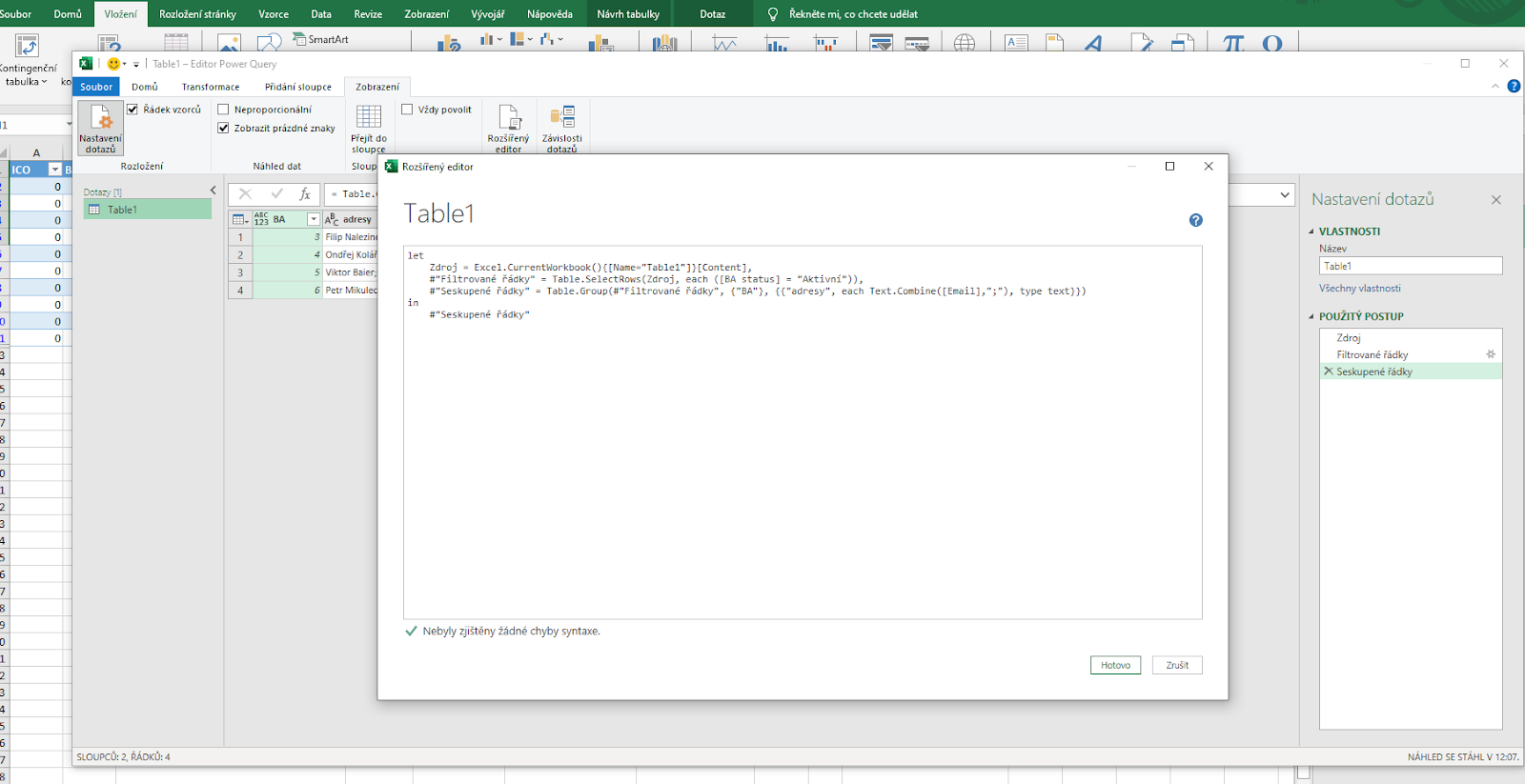Collapse the Power Query ribbon
Viewport: 1525px width, 784px height.
[1495, 86]
